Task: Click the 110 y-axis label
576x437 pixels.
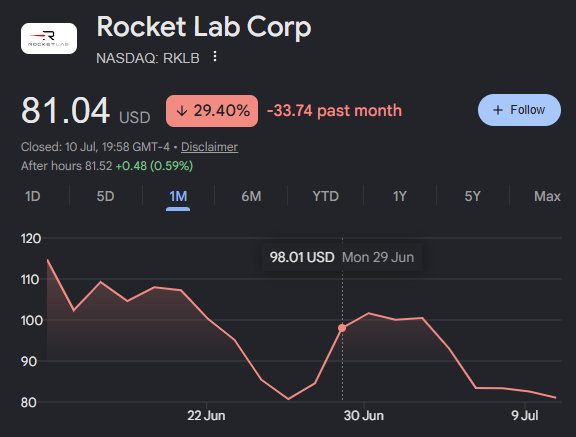Action: click(x=30, y=280)
